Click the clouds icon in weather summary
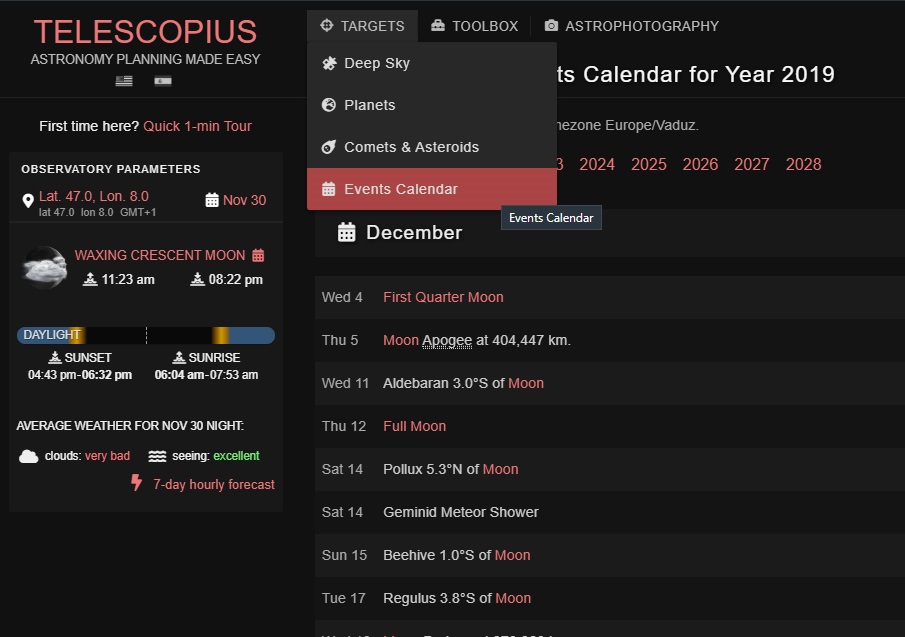 point(28,456)
